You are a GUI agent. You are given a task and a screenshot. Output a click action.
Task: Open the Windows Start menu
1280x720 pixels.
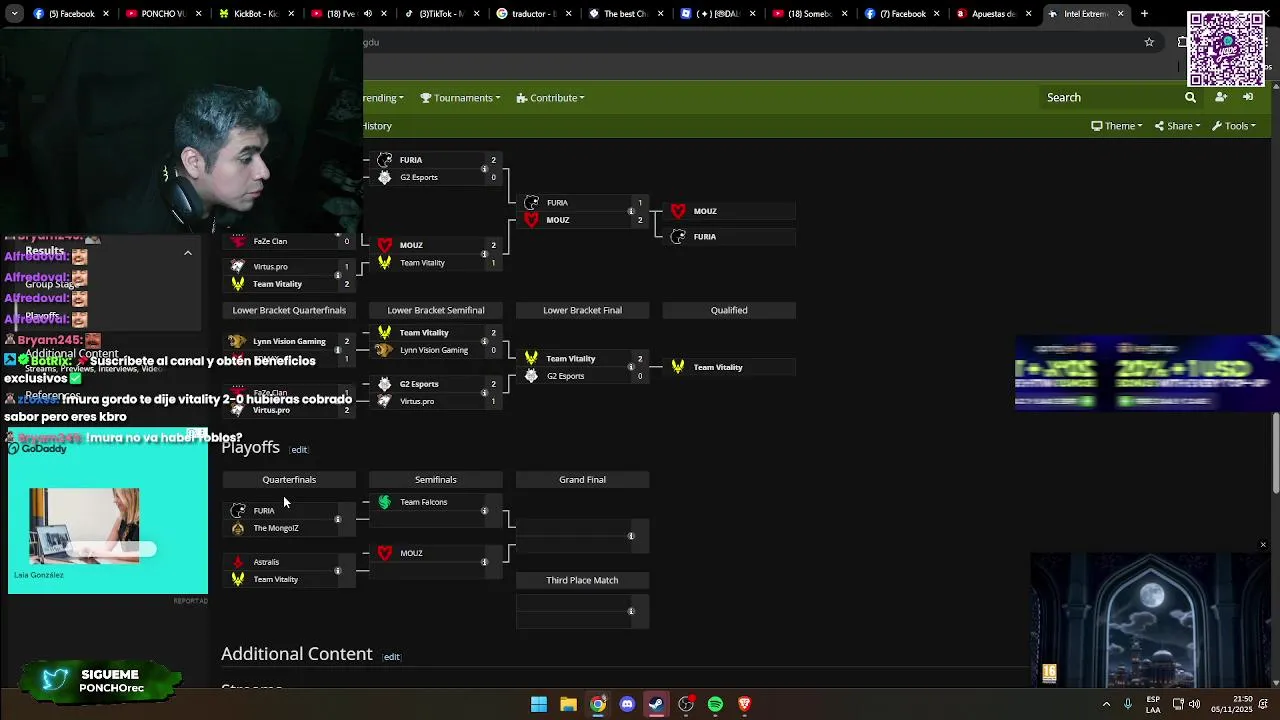coord(539,704)
